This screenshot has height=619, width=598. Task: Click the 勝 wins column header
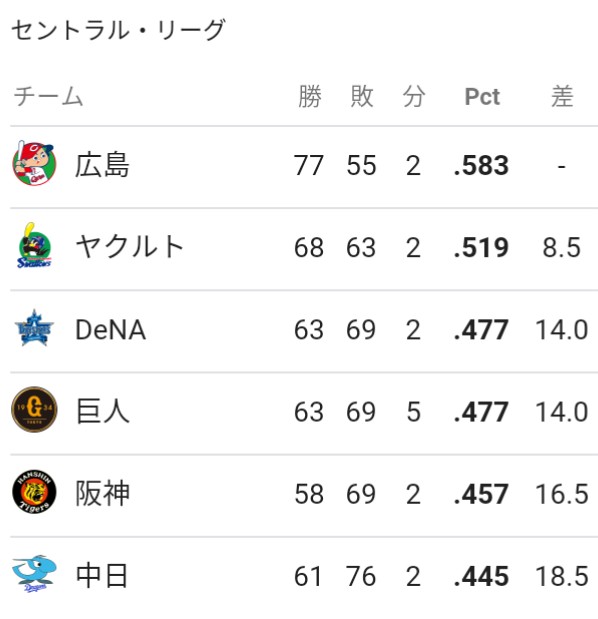pos(310,96)
